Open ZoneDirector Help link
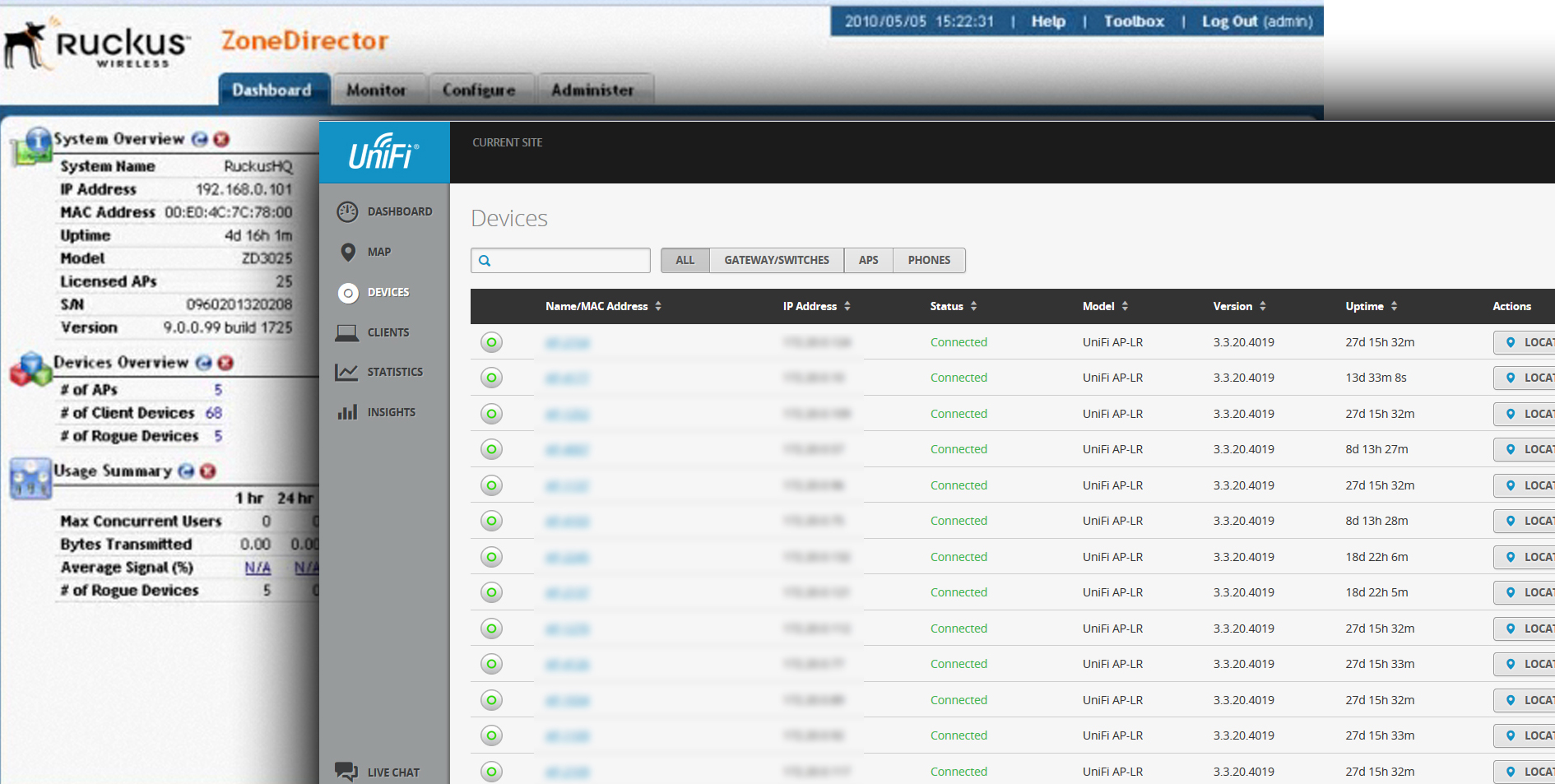Image resolution: width=1555 pixels, height=784 pixels. coord(1048,21)
